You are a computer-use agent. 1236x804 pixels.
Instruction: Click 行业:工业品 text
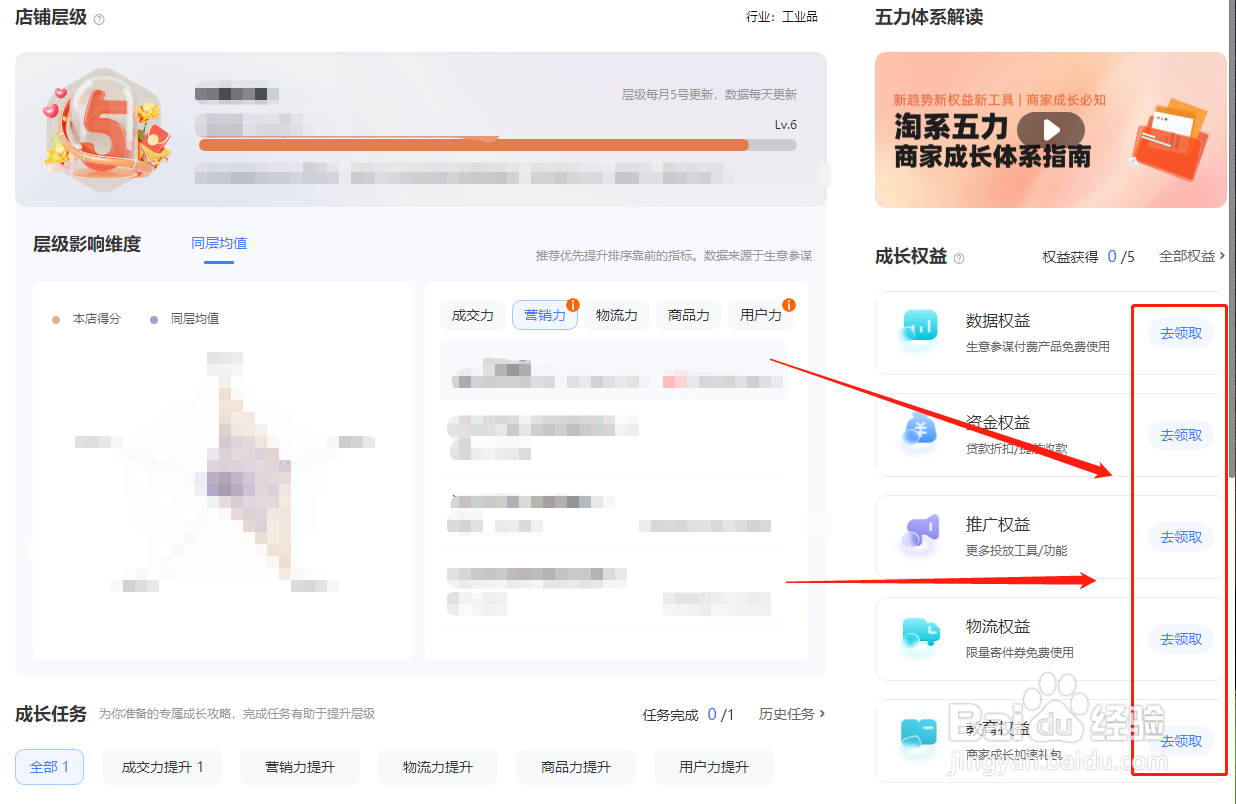tap(782, 17)
